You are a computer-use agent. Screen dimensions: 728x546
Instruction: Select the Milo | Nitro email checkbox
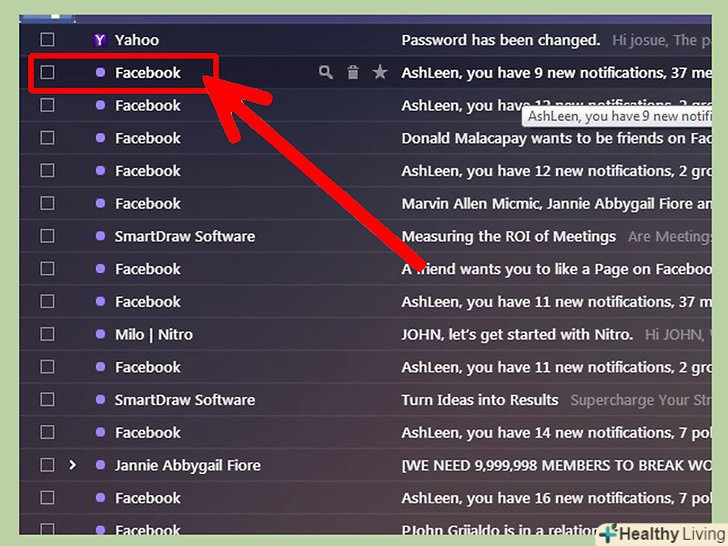click(x=47, y=334)
